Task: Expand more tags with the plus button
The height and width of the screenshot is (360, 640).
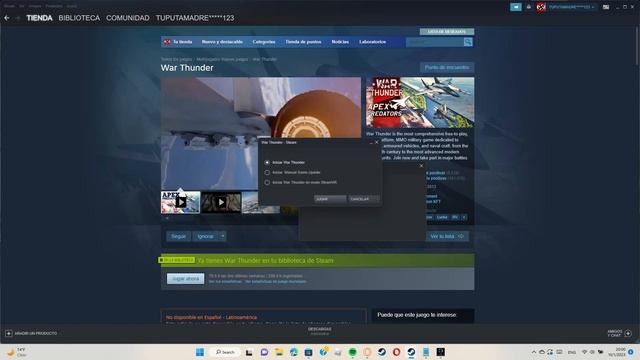Action: pyautogui.click(x=464, y=217)
